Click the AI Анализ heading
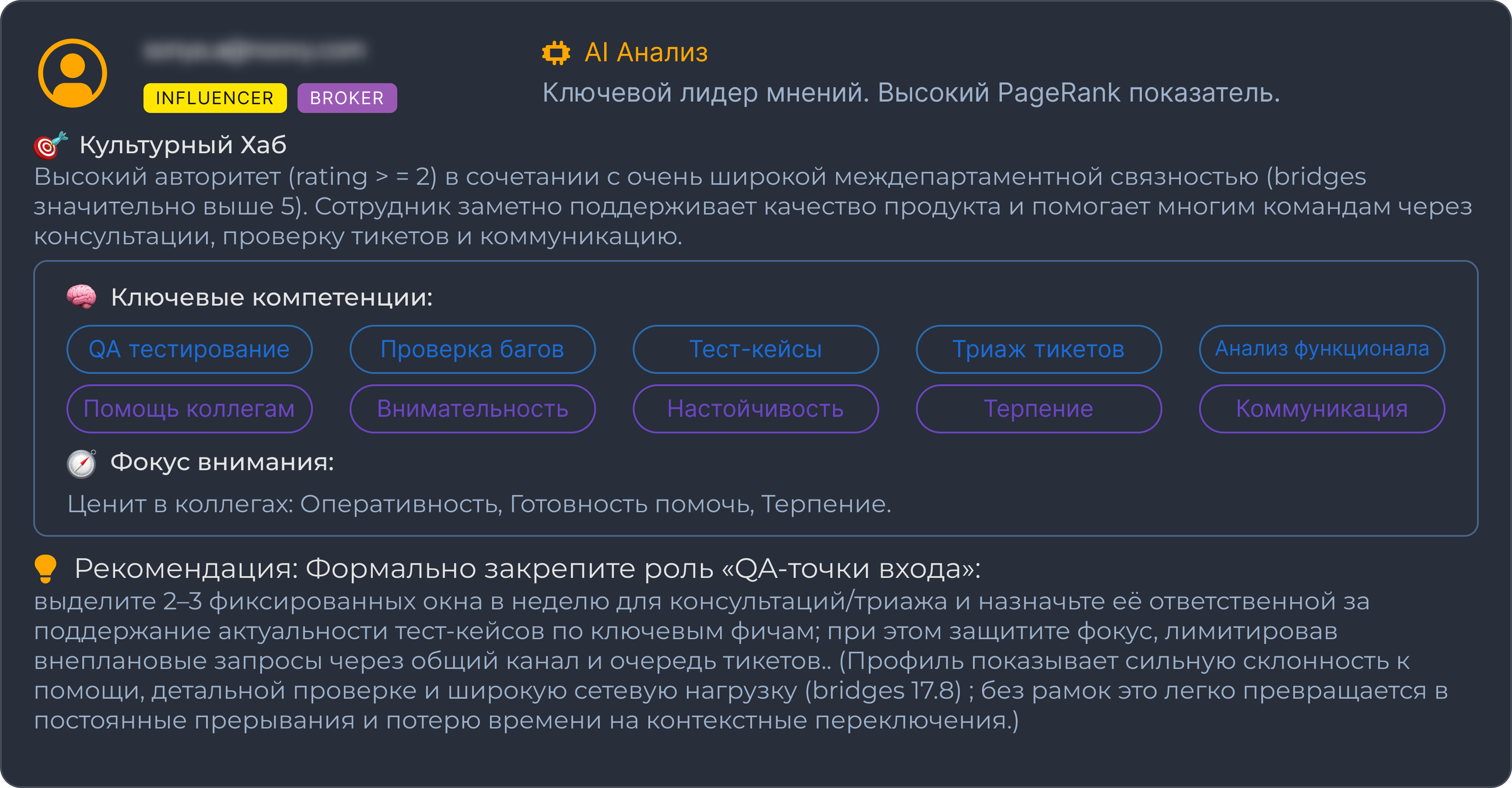 point(646,52)
